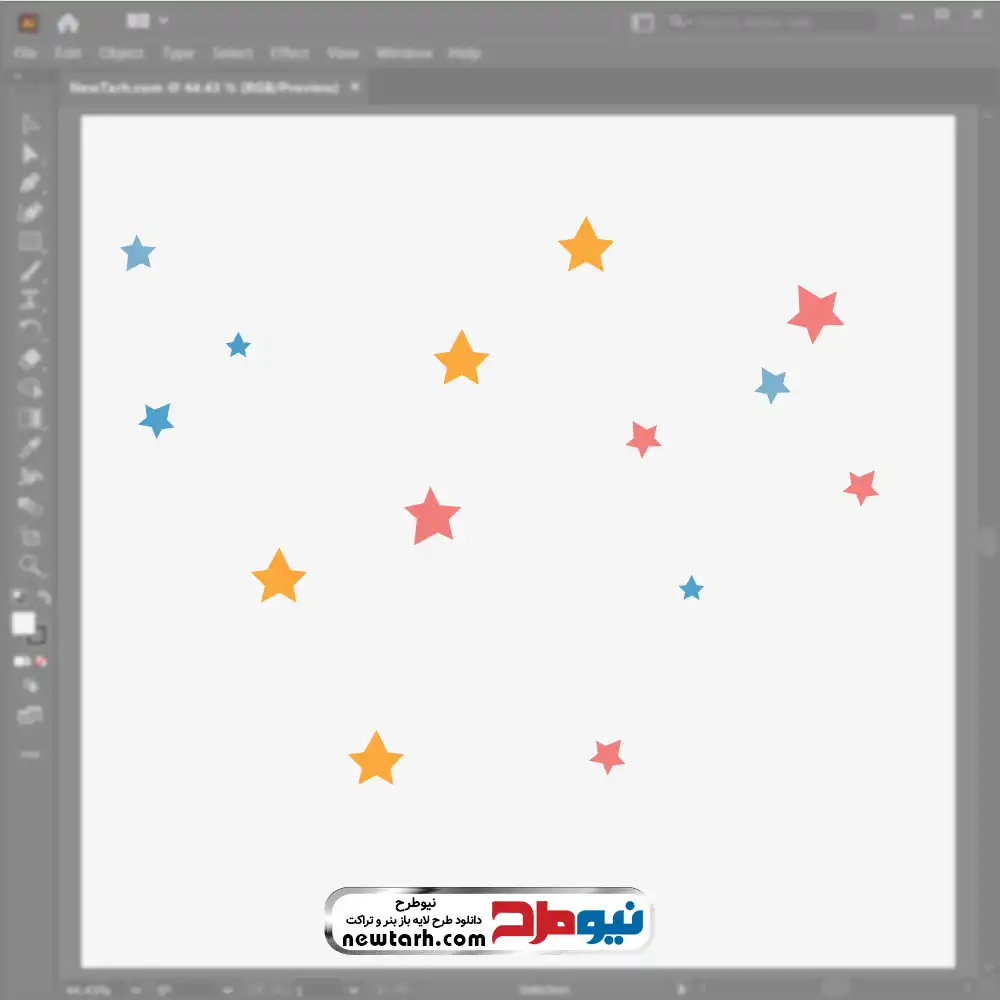Select the Eraser tool

coord(29,359)
